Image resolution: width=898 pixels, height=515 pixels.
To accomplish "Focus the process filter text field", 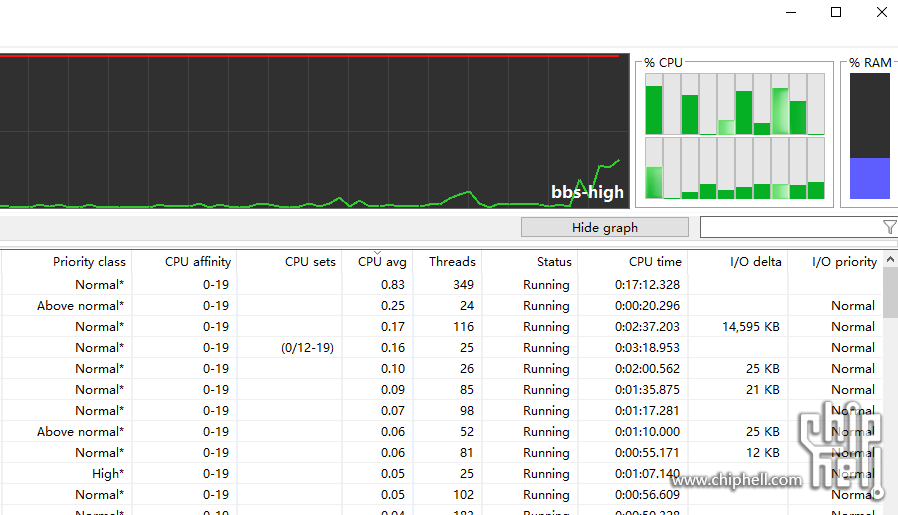I will [790, 227].
